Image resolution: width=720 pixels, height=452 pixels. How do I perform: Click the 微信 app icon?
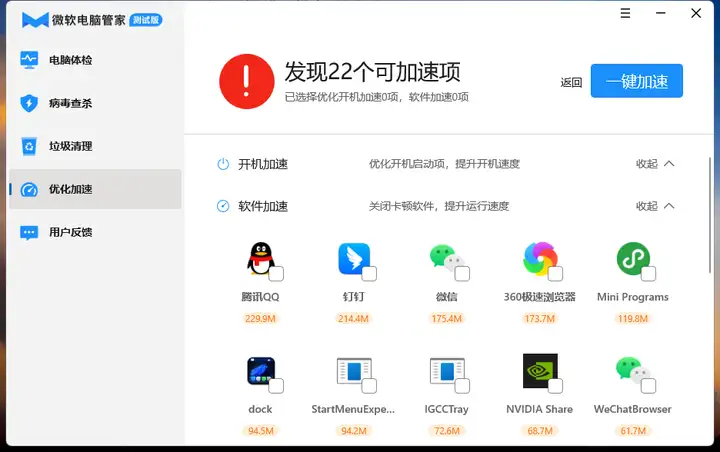(446, 259)
